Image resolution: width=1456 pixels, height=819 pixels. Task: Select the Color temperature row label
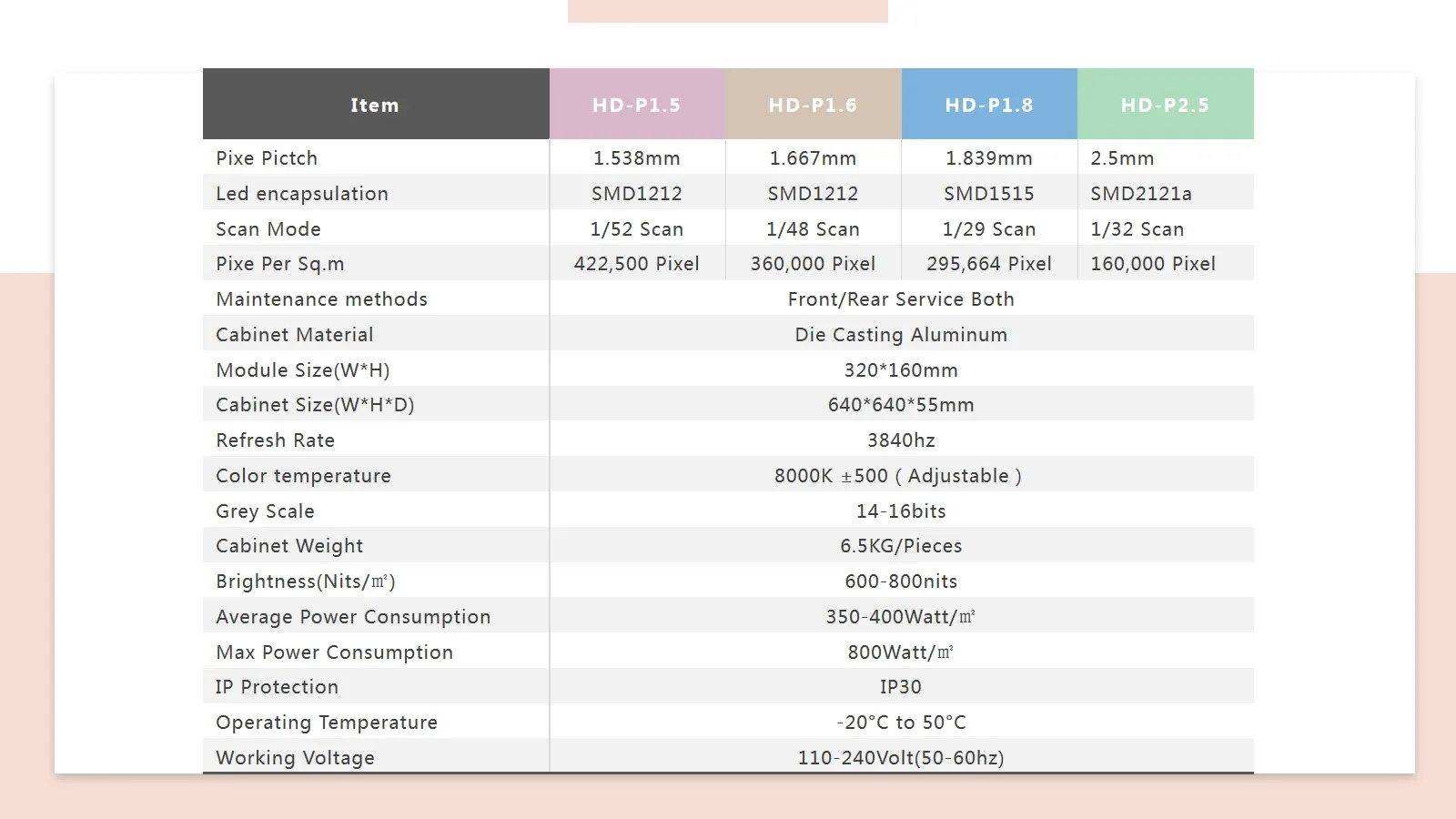303,476
